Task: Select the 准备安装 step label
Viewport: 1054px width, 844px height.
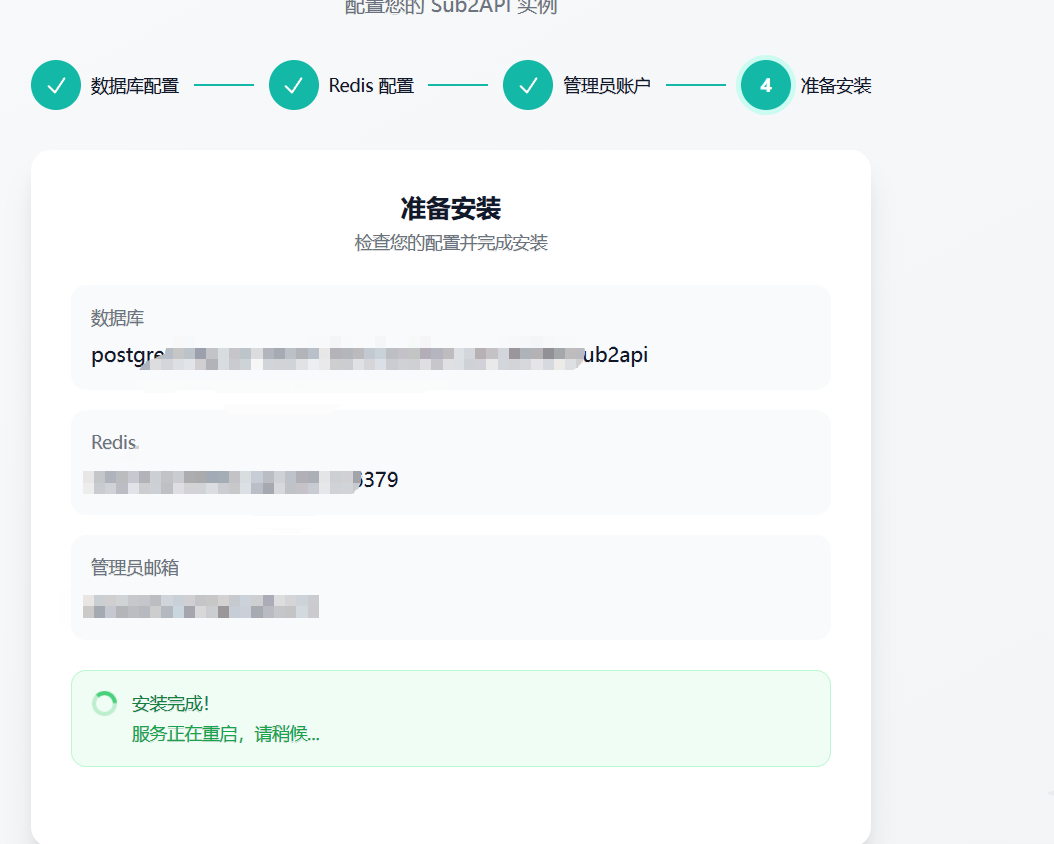Action: tap(836, 86)
